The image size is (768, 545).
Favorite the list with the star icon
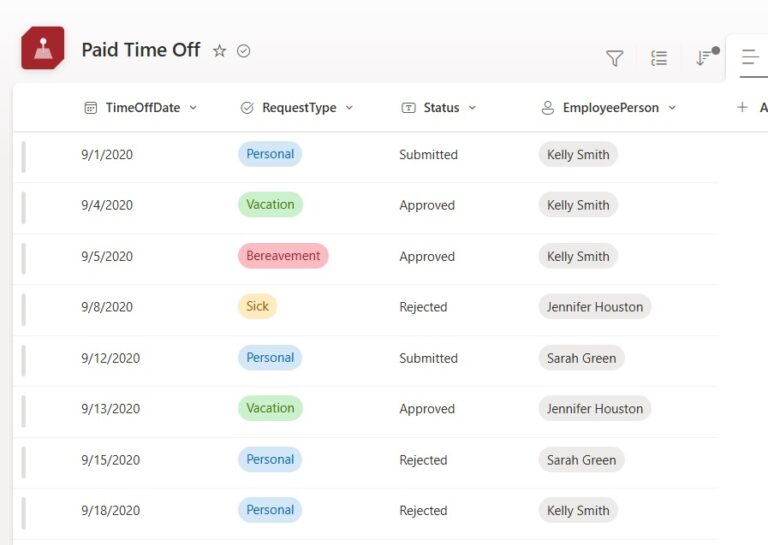(219, 51)
